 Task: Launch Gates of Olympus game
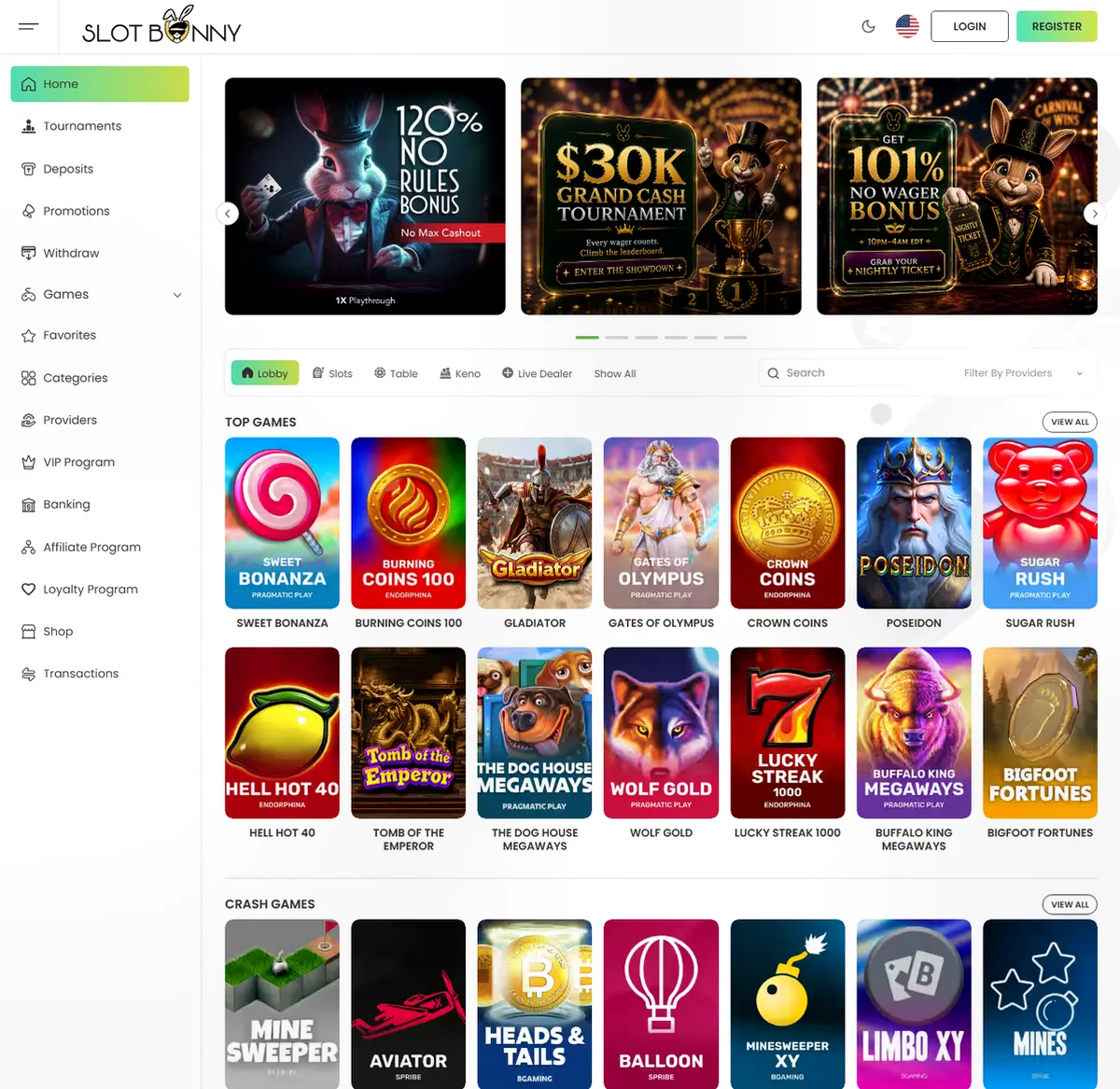661,524
